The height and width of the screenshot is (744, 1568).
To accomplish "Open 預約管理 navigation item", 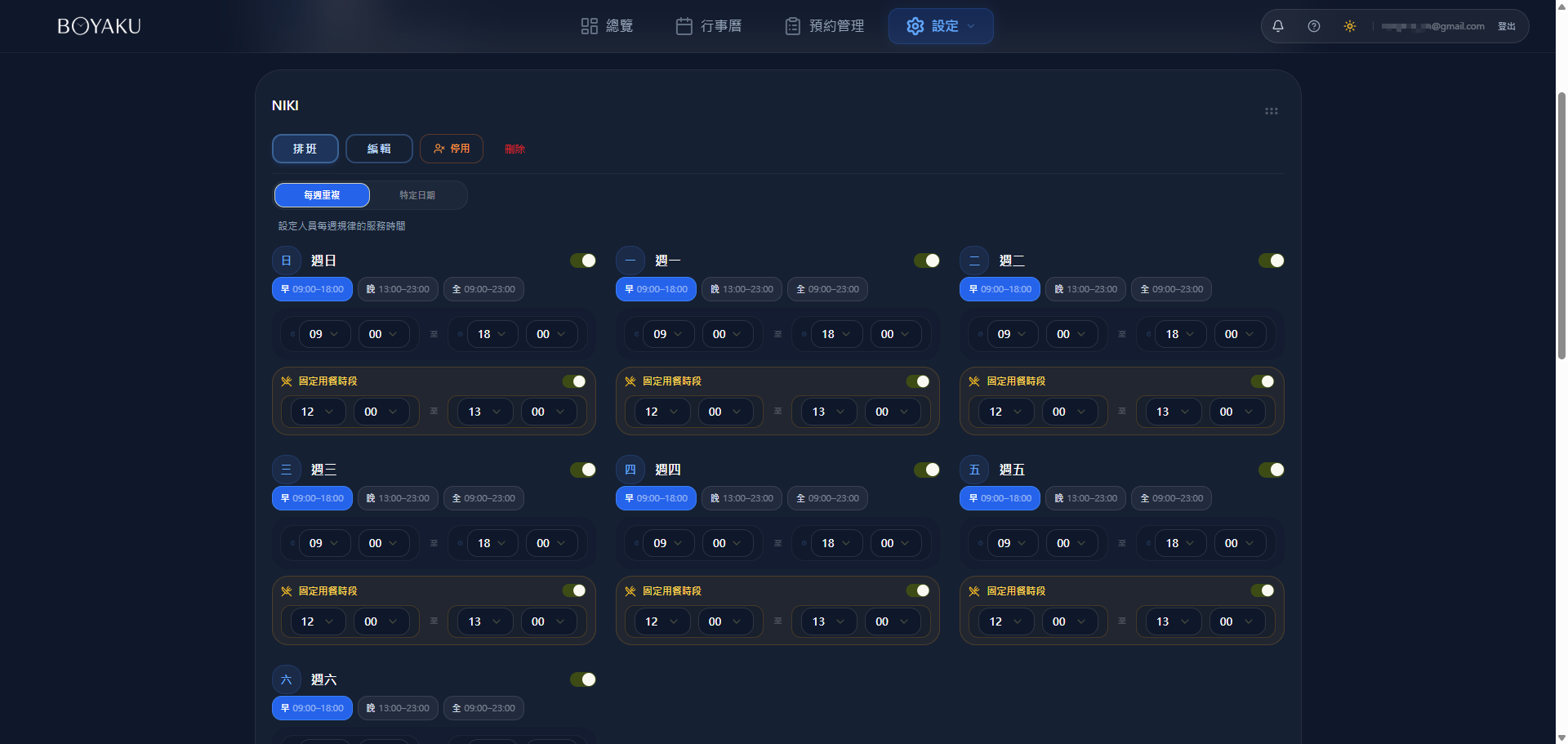I will 824,26.
